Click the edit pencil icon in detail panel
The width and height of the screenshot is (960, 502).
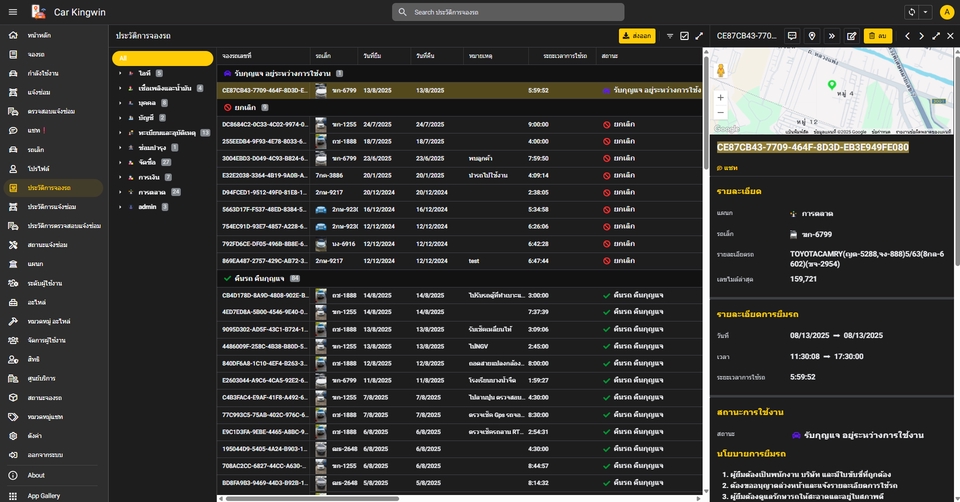(x=852, y=36)
